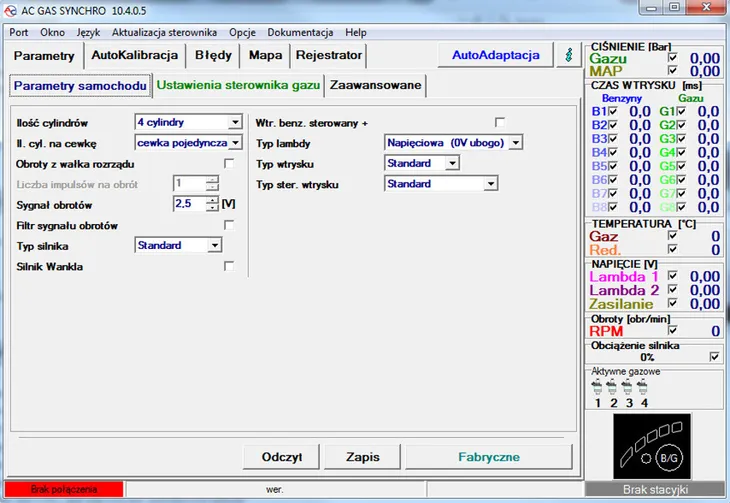Decrease the Sygnał obrotów voltage value
The image size is (730, 503).
pyautogui.click(x=212, y=207)
